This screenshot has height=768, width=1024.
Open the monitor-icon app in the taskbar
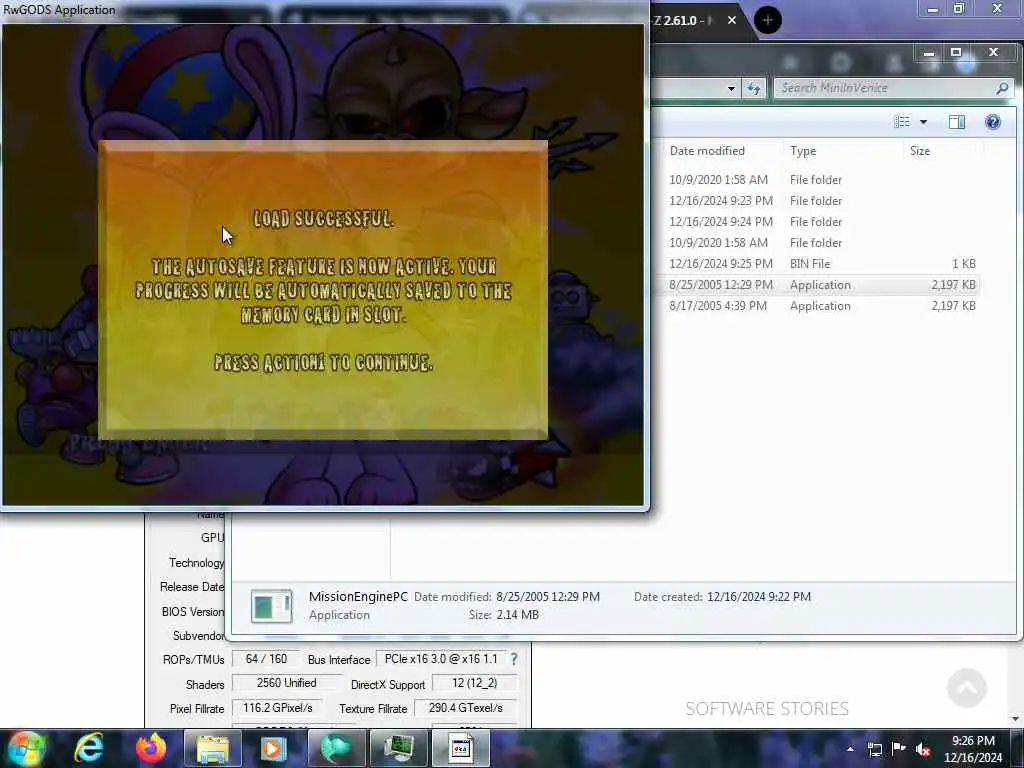tap(398, 748)
